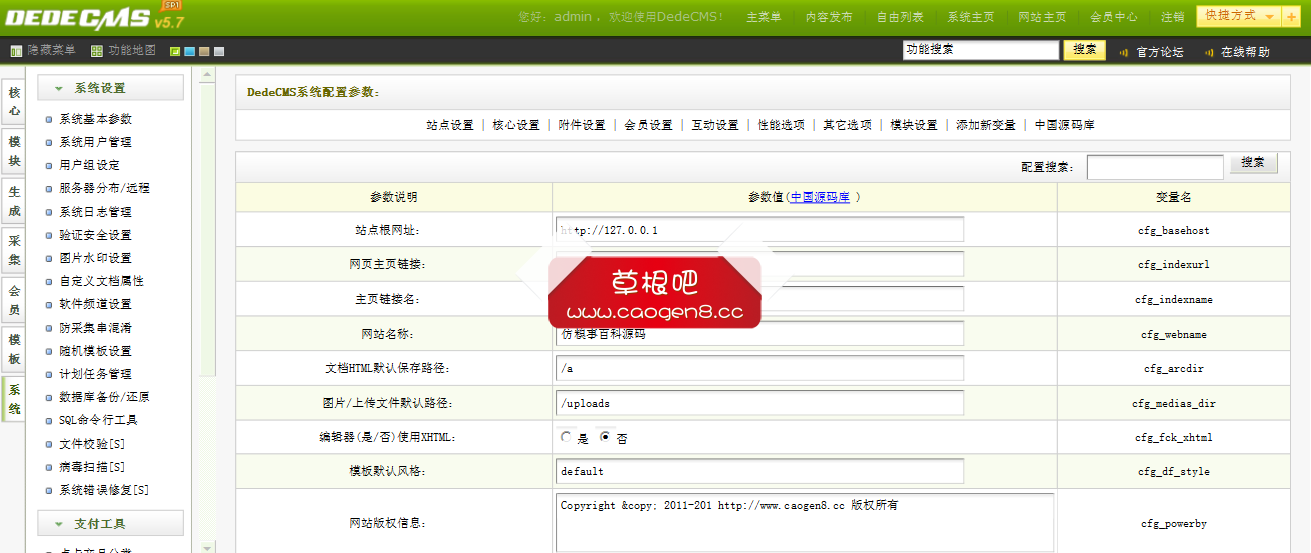Click the top bar 搜索 button
Screen dimensions: 1311x553
pyautogui.click(x=1084, y=50)
